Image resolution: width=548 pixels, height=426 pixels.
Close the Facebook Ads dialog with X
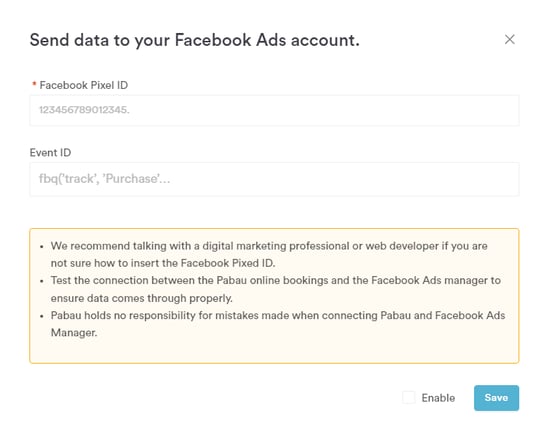coord(510,39)
